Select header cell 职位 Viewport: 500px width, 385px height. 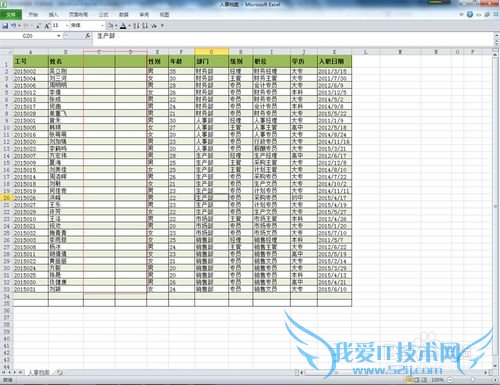(271, 61)
